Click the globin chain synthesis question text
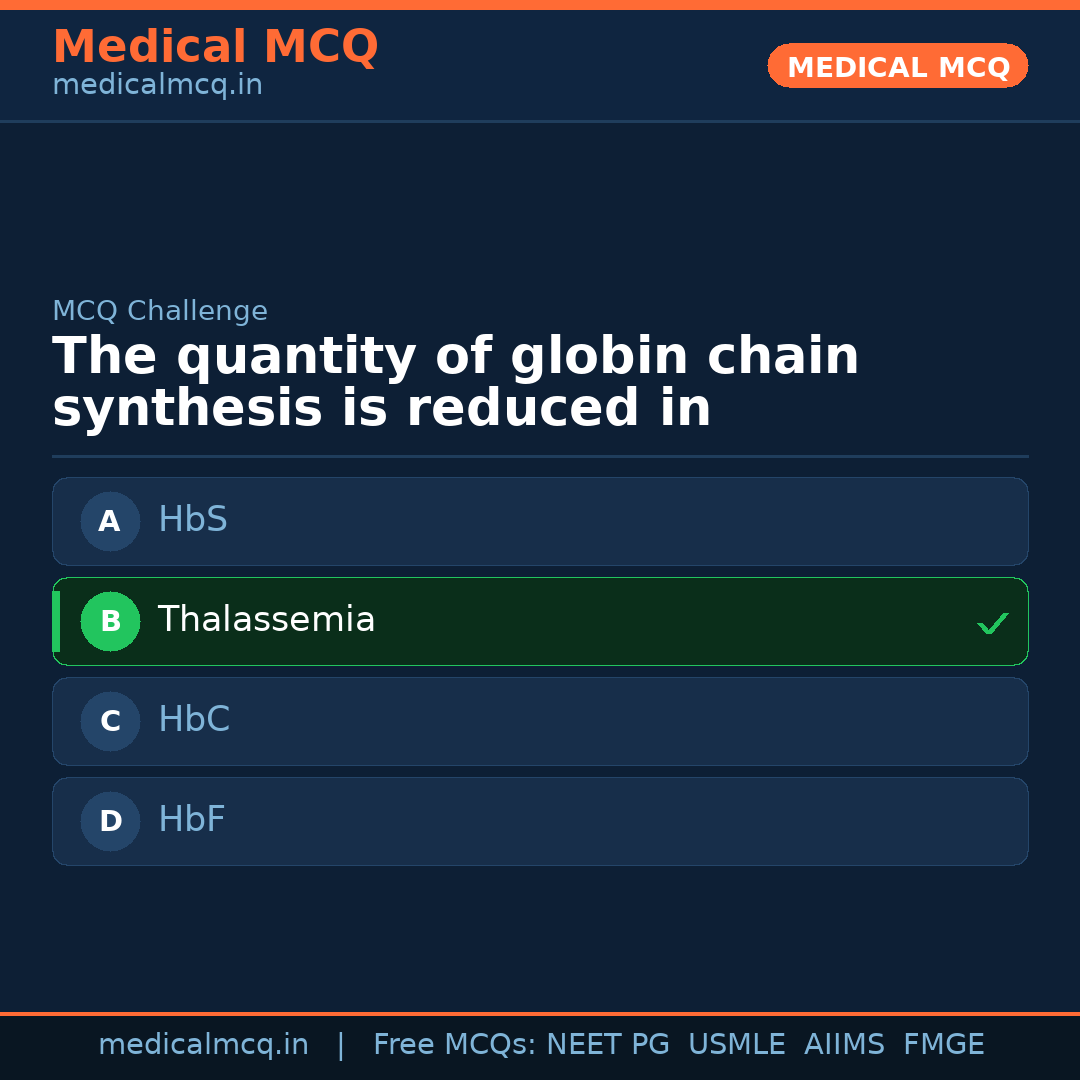Screen dimensions: 1080x1080 coord(455,383)
